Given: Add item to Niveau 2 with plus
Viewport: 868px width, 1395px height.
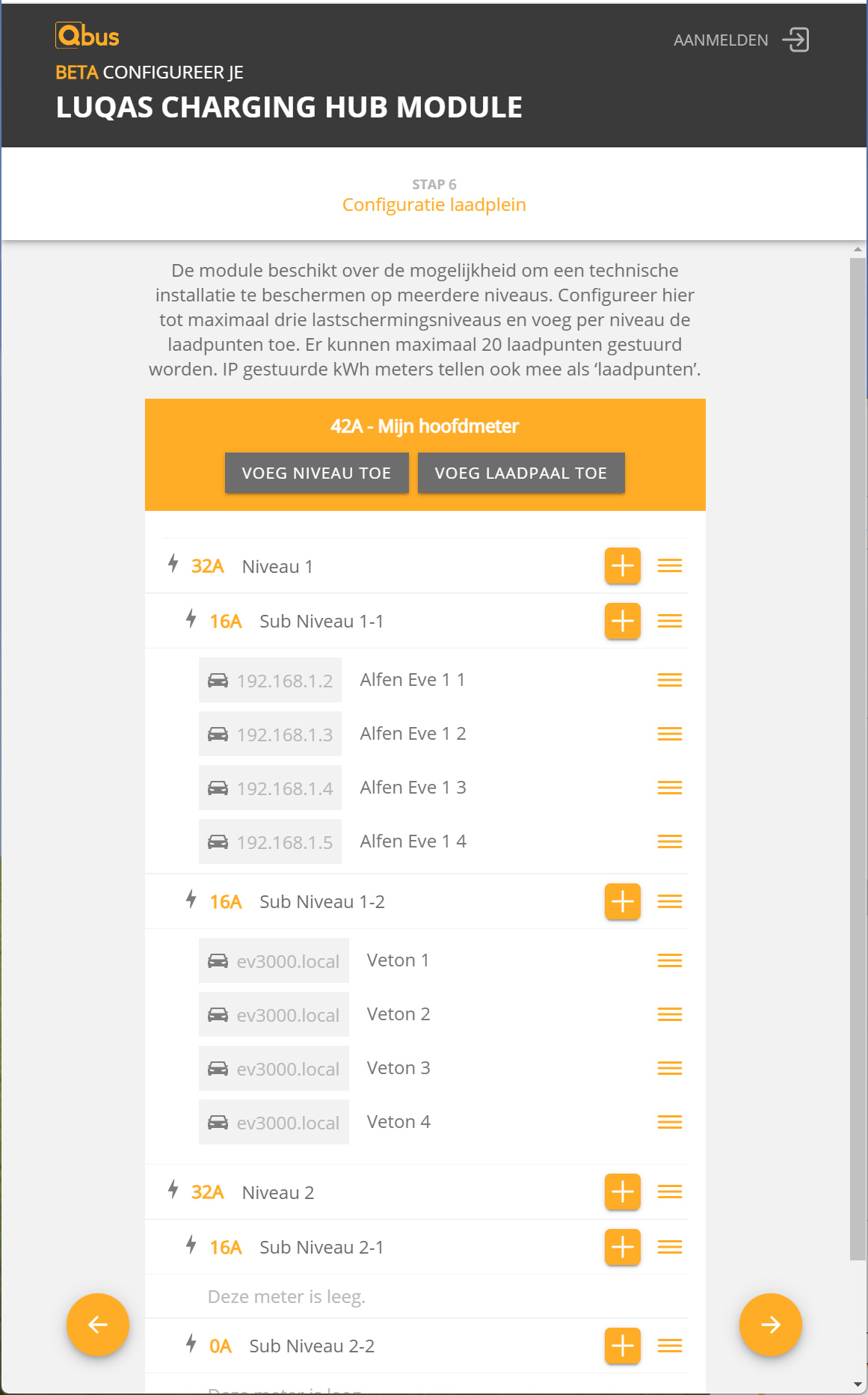Looking at the screenshot, I should [x=623, y=1192].
